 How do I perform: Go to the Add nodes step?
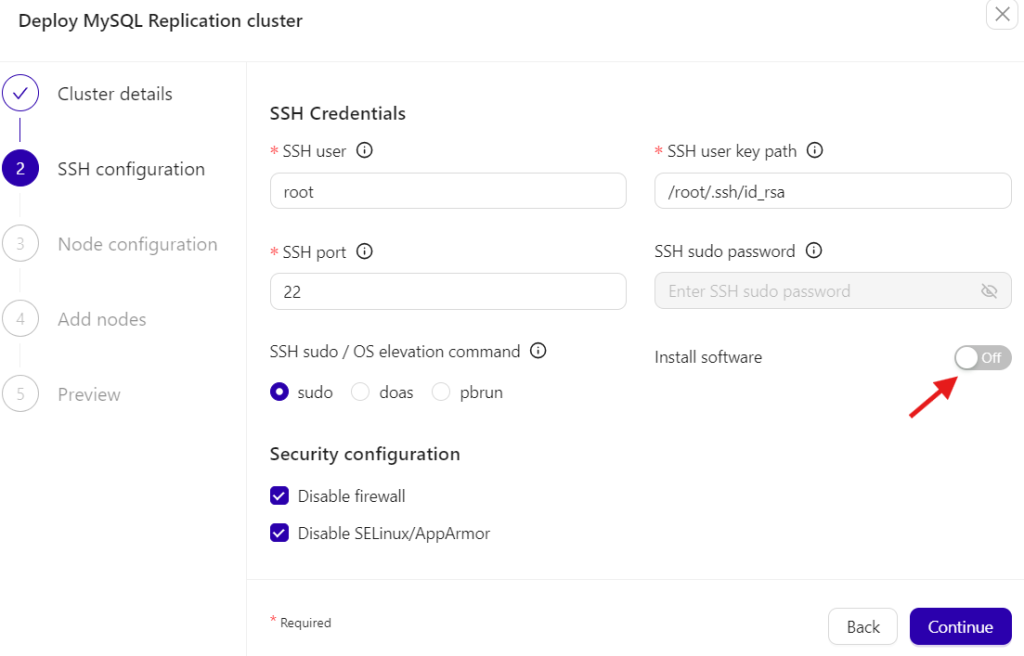pos(101,319)
